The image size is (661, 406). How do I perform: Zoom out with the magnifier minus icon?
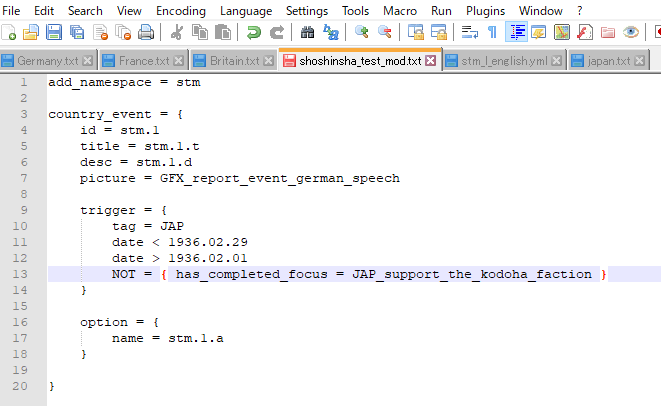coord(384,32)
